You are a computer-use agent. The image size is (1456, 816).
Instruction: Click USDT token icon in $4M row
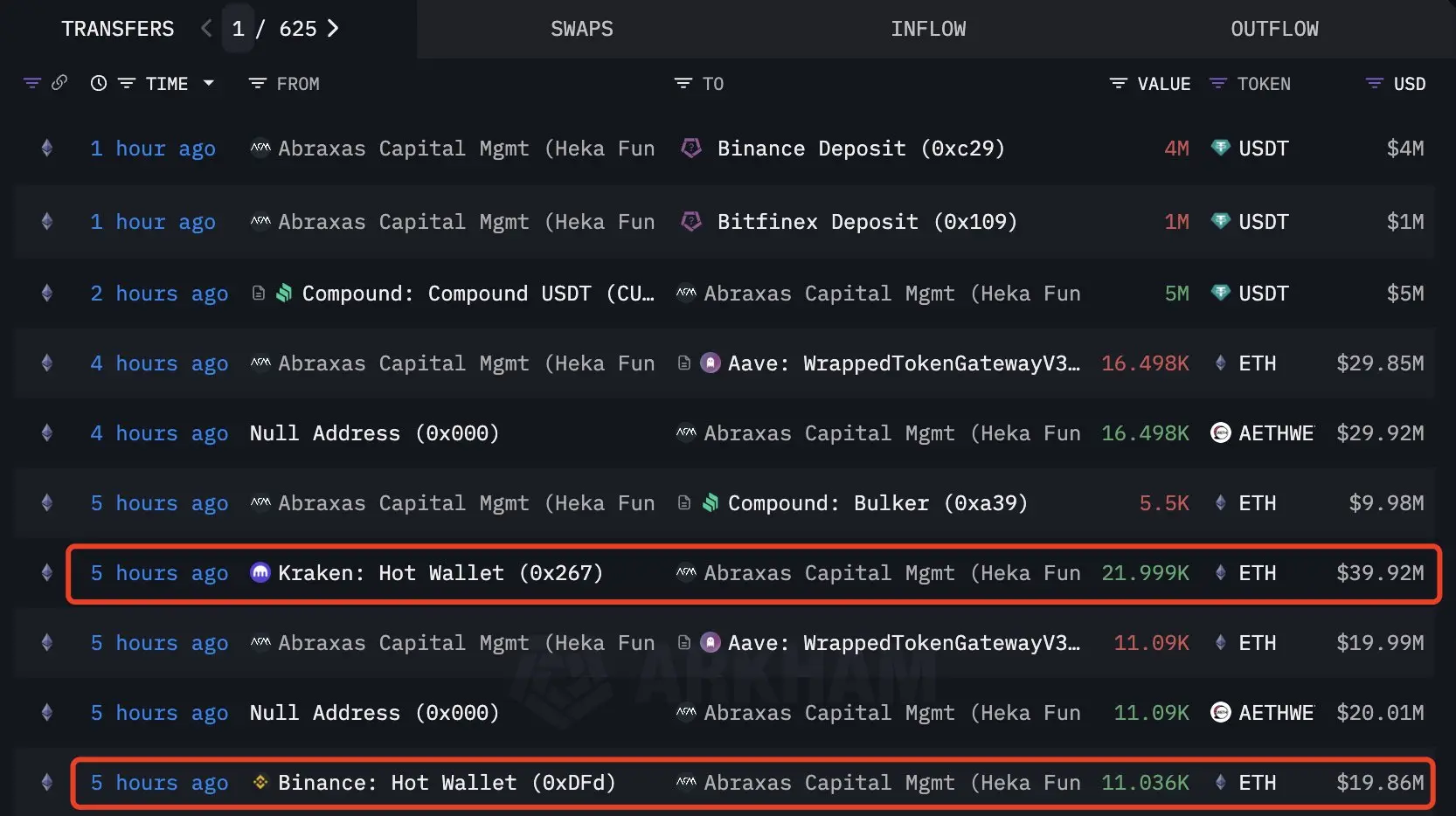1221,148
